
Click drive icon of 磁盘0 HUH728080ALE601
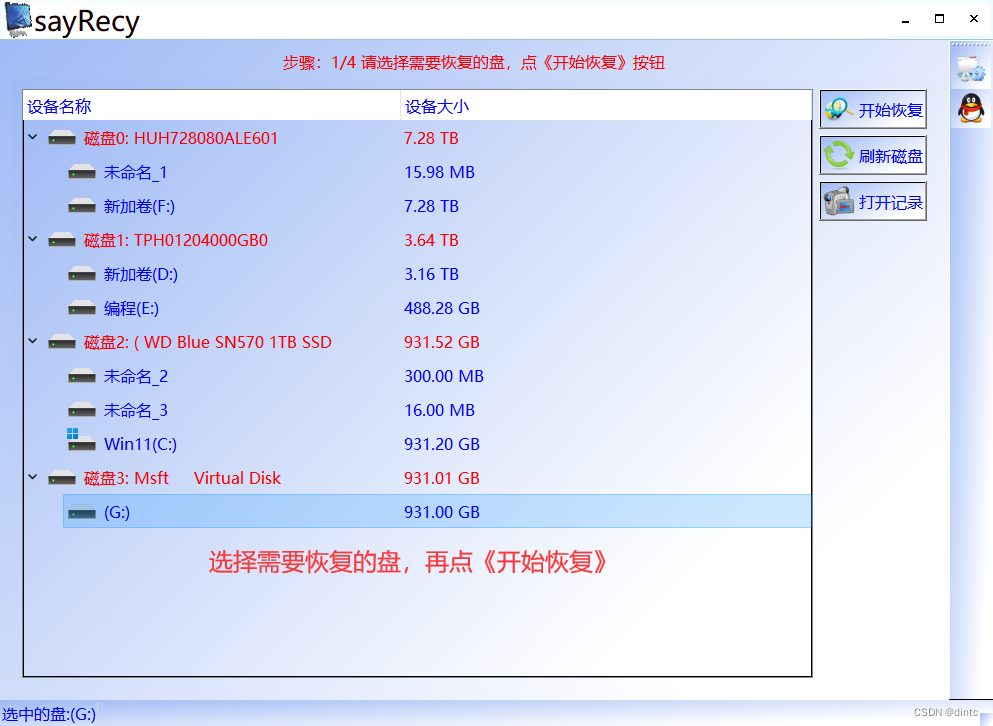[62, 138]
